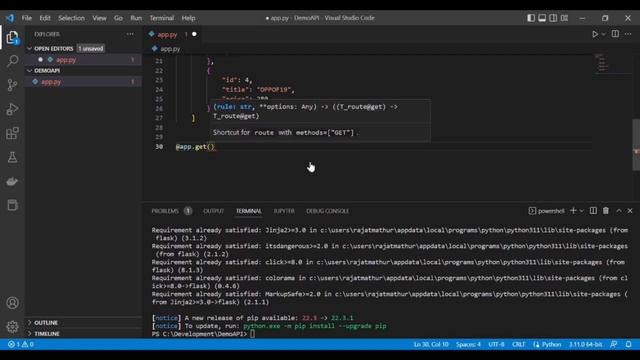Open editor More Actions ellipsis
640x360 pixels.
[x=628, y=34]
